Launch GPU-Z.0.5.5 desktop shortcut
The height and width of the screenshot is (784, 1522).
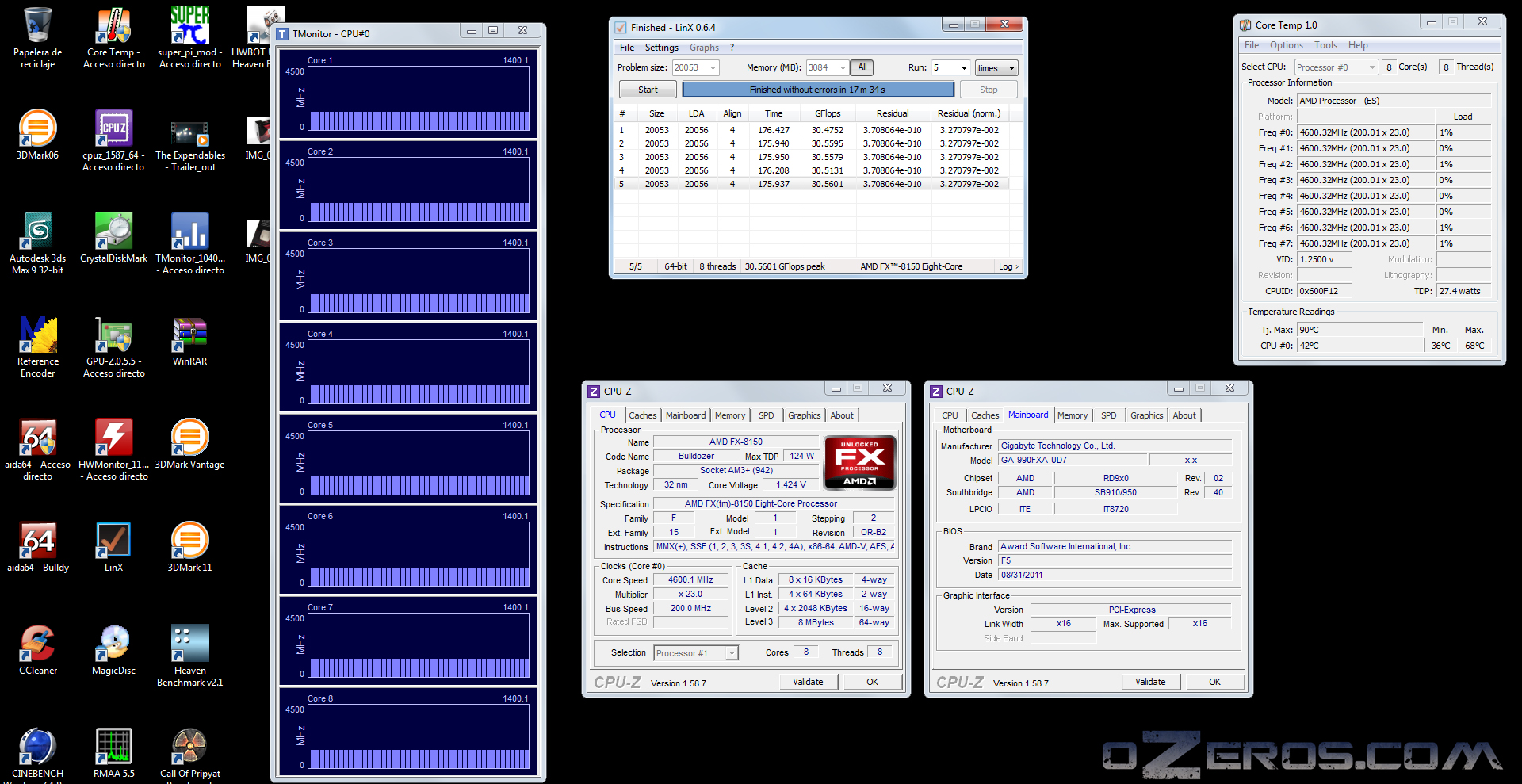pos(114,346)
